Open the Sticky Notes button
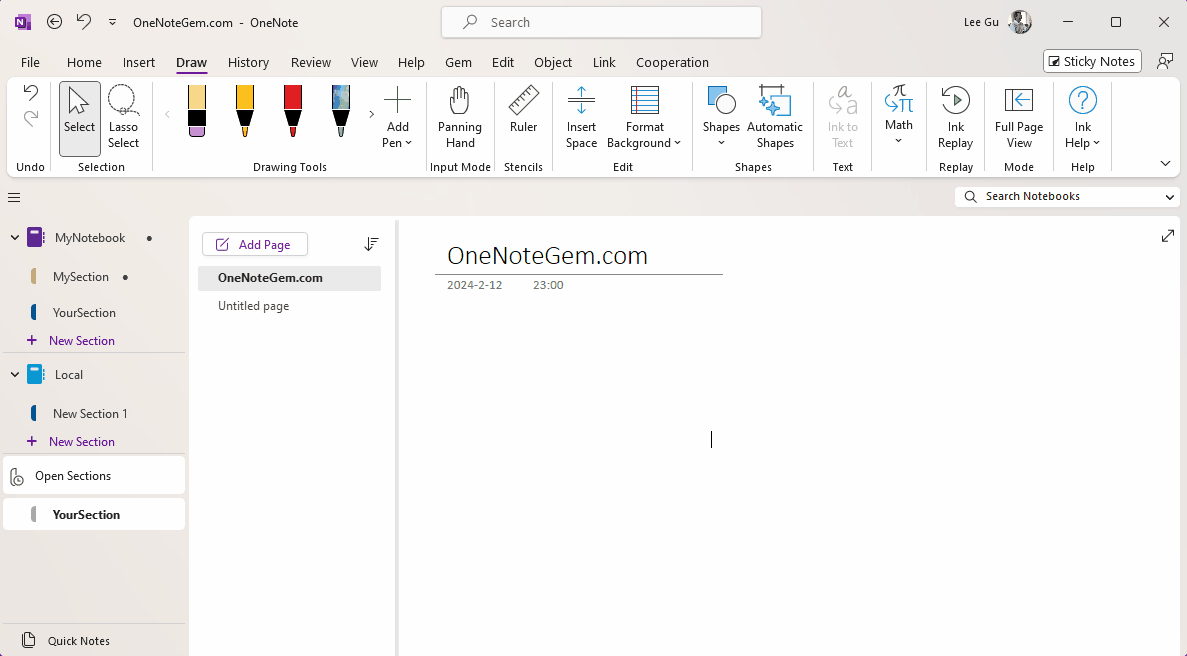Image resolution: width=1187 pixels, height=656 pixels. (1092, 61)
